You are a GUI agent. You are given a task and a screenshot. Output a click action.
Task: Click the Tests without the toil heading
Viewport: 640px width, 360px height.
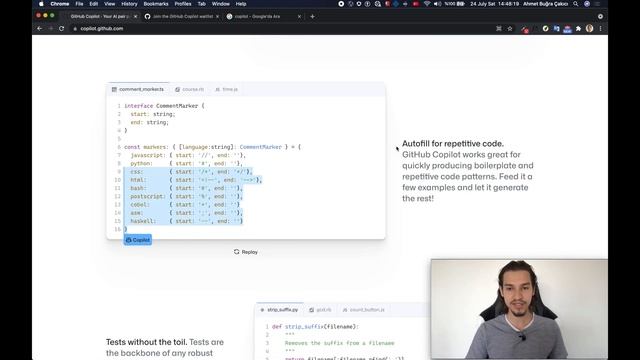[x=147, y=342]
